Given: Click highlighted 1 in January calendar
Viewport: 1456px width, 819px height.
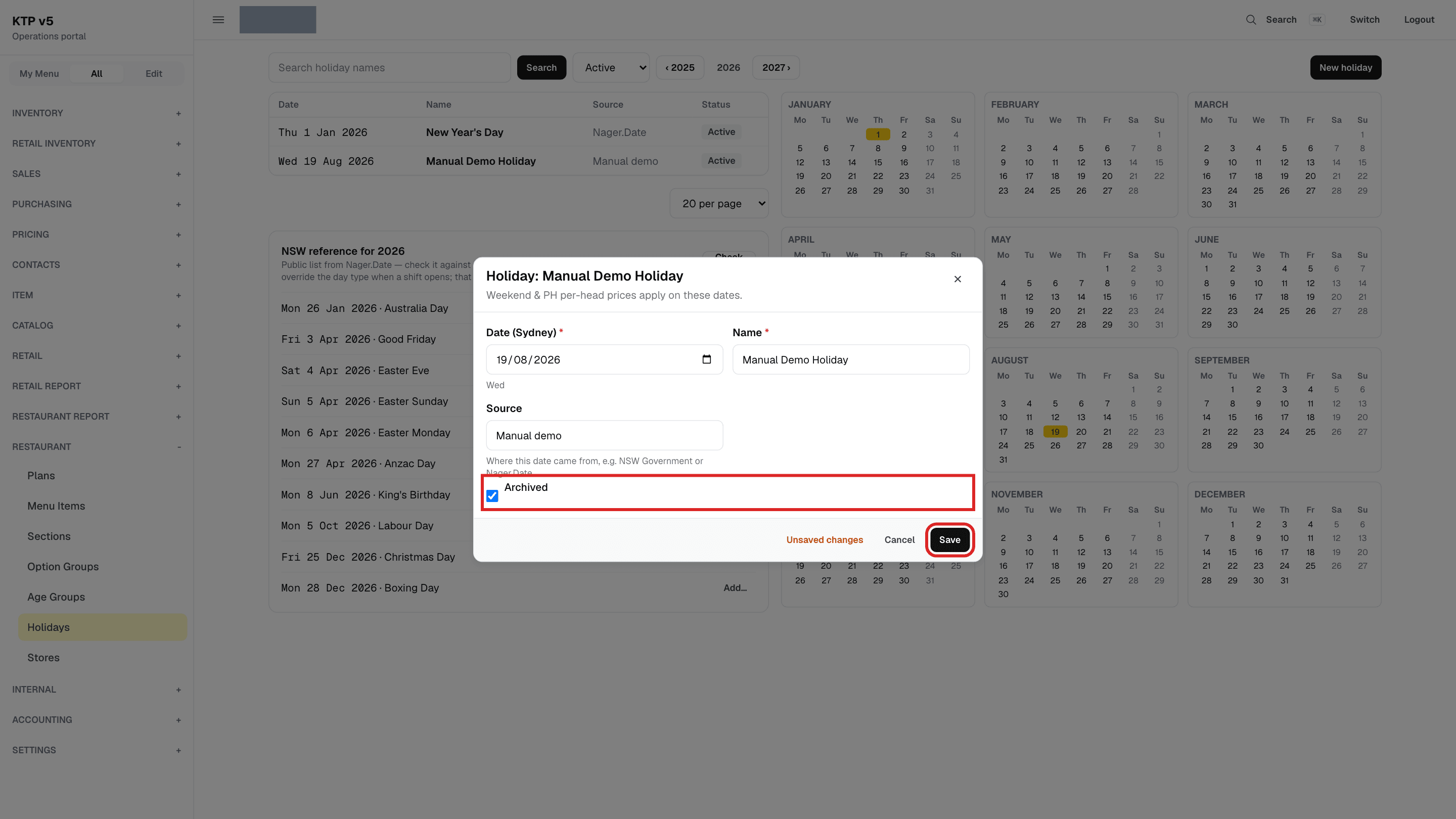Looking at the screenshot, I should (877, 134).
